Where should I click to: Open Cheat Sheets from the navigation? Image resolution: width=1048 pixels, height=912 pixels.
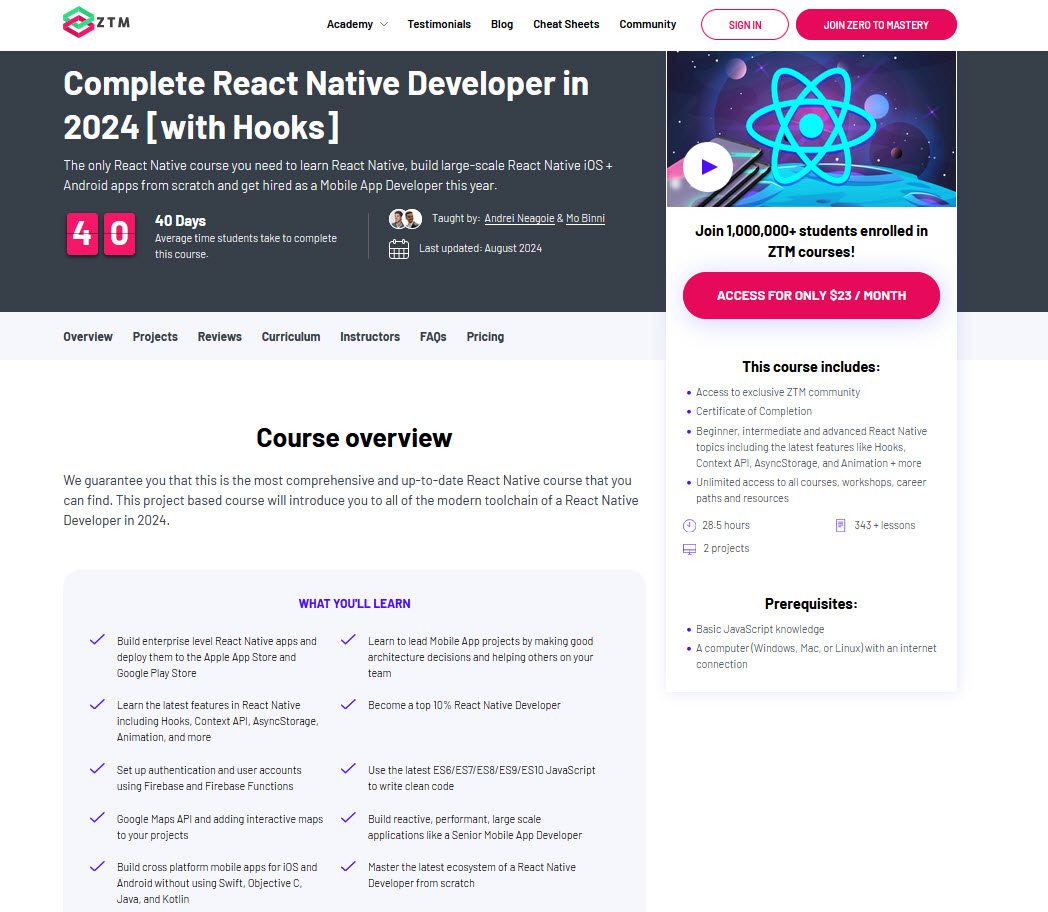point(566,24)
